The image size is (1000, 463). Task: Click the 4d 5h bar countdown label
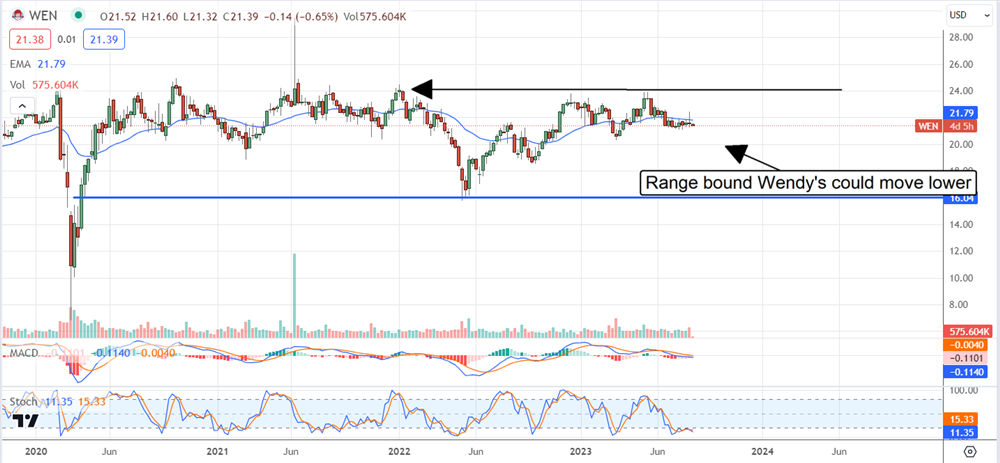click(960, 126)
